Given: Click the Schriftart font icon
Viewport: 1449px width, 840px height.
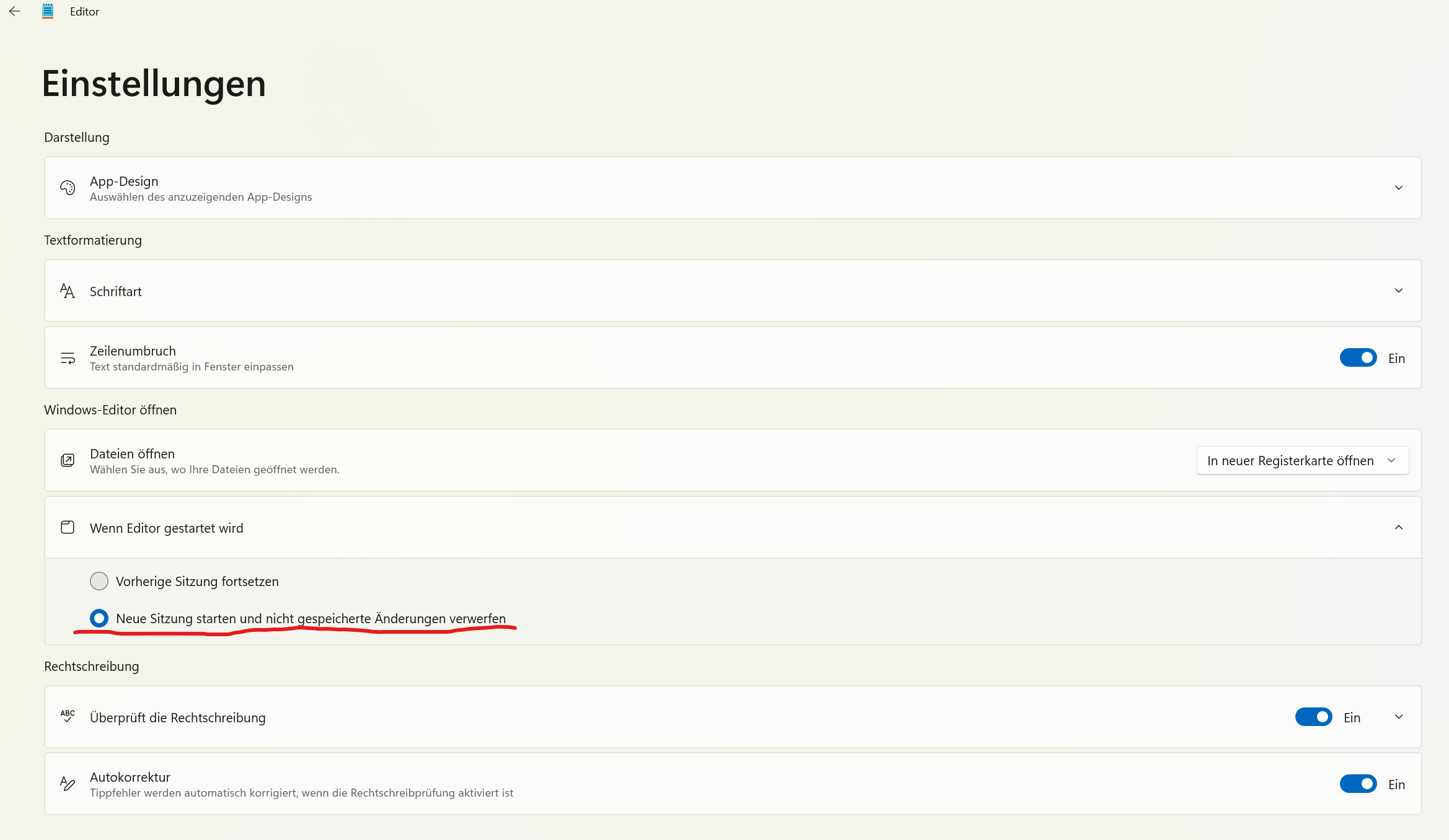Looking at the screenshot, I should pyautogui.click(x=68, y=291).
